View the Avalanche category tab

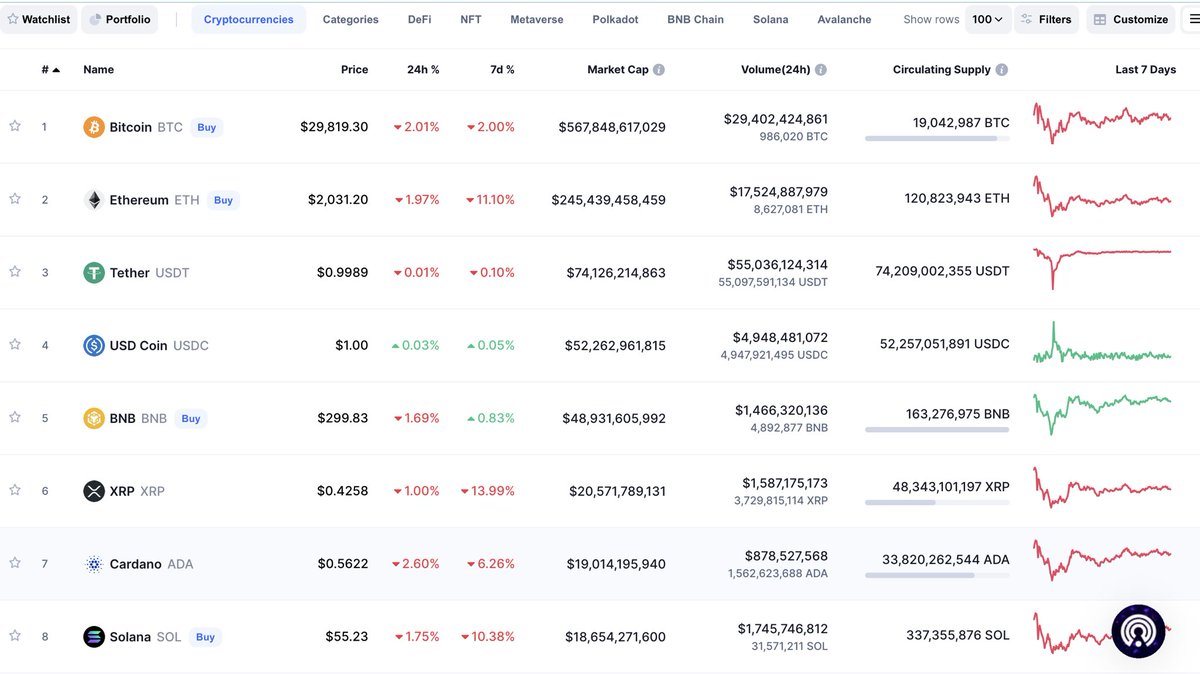point(844,19)
